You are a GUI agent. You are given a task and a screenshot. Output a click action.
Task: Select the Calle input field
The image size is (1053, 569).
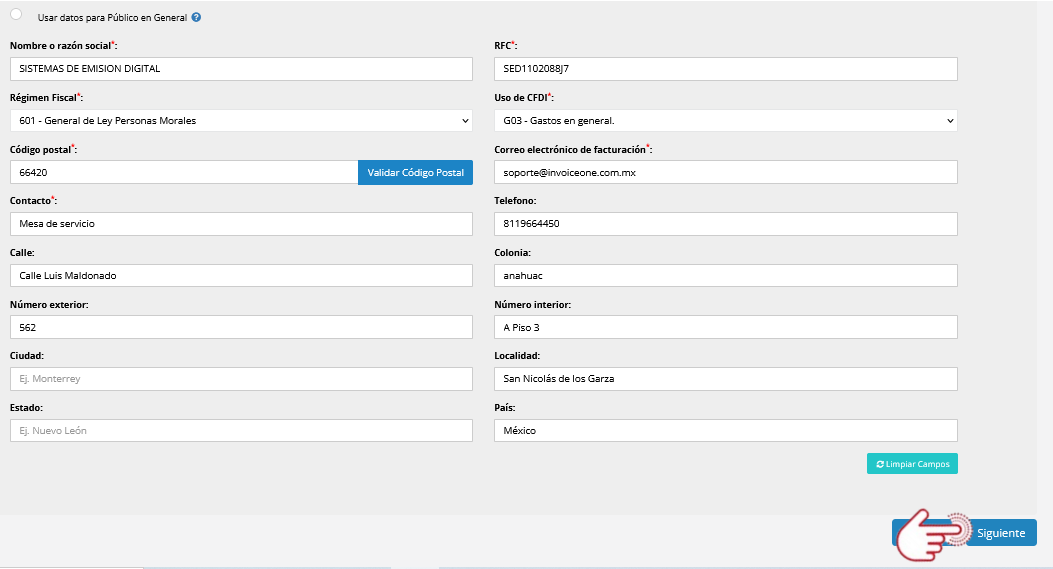[240, 276]
